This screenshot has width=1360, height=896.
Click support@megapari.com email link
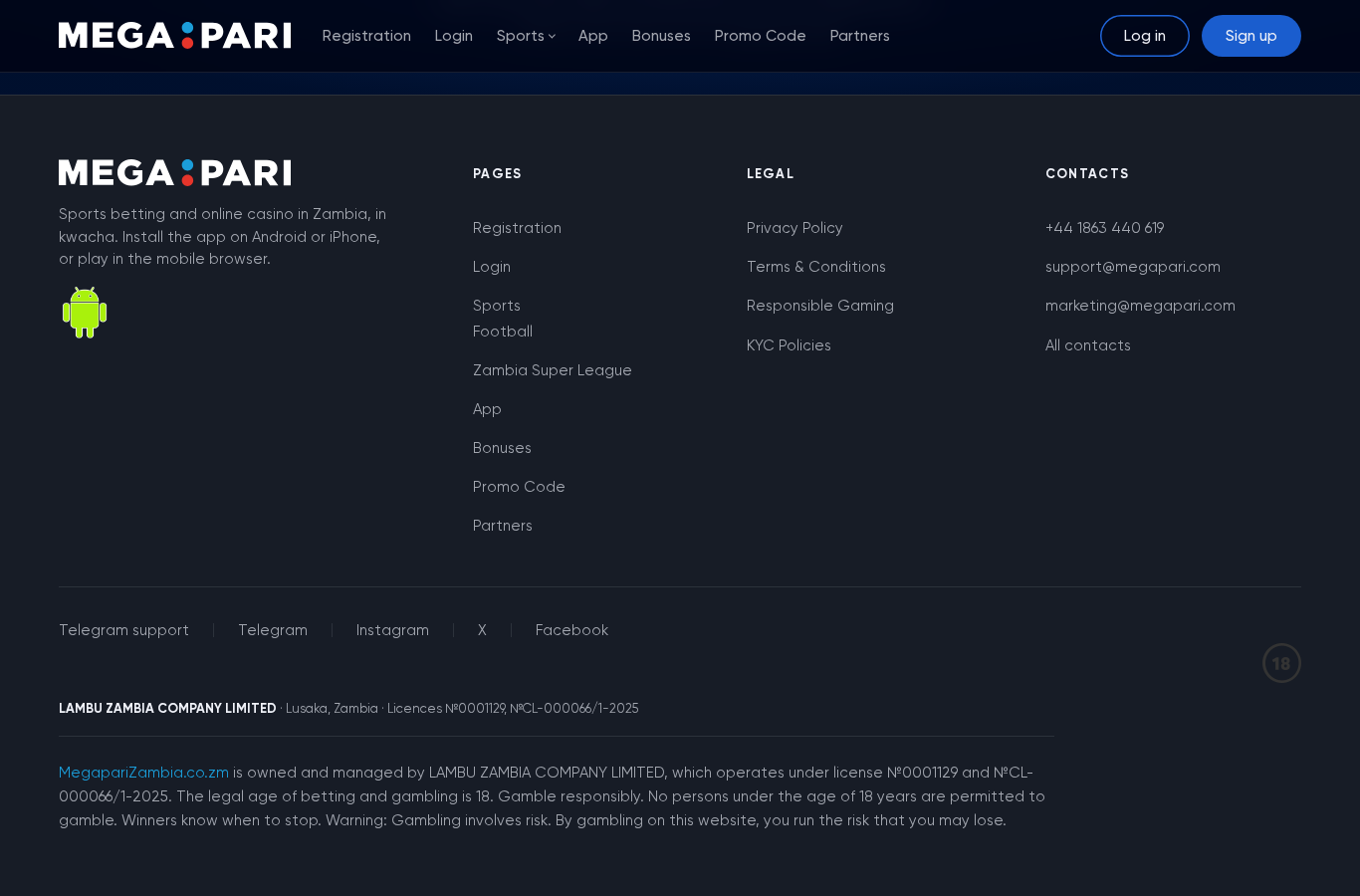coord(1133,267)
